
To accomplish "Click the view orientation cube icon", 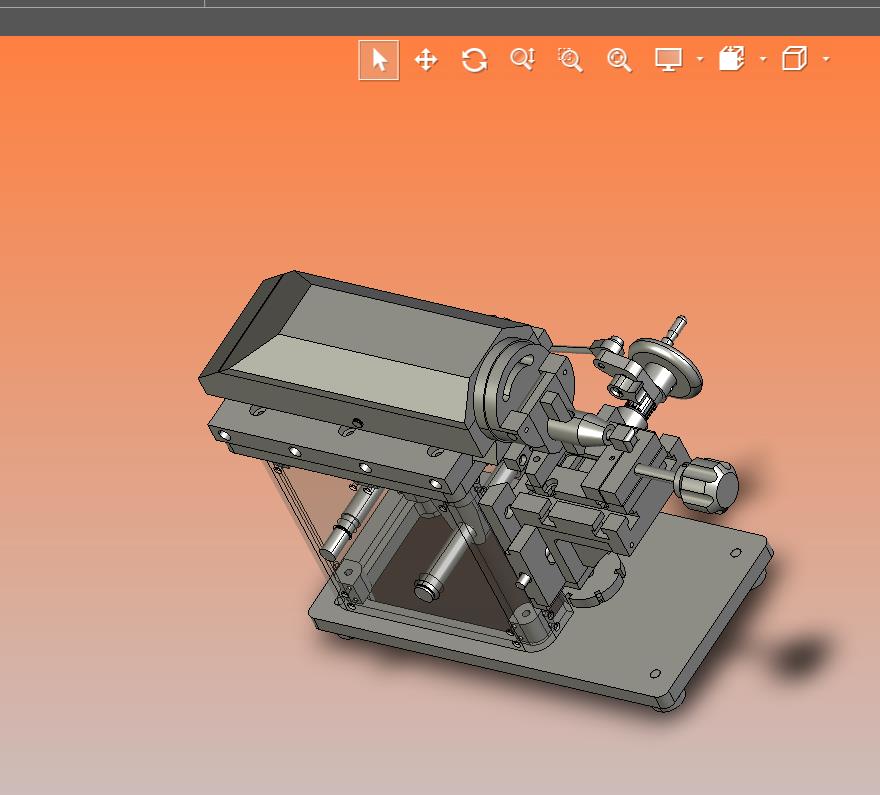I will (x=732, y=60).
